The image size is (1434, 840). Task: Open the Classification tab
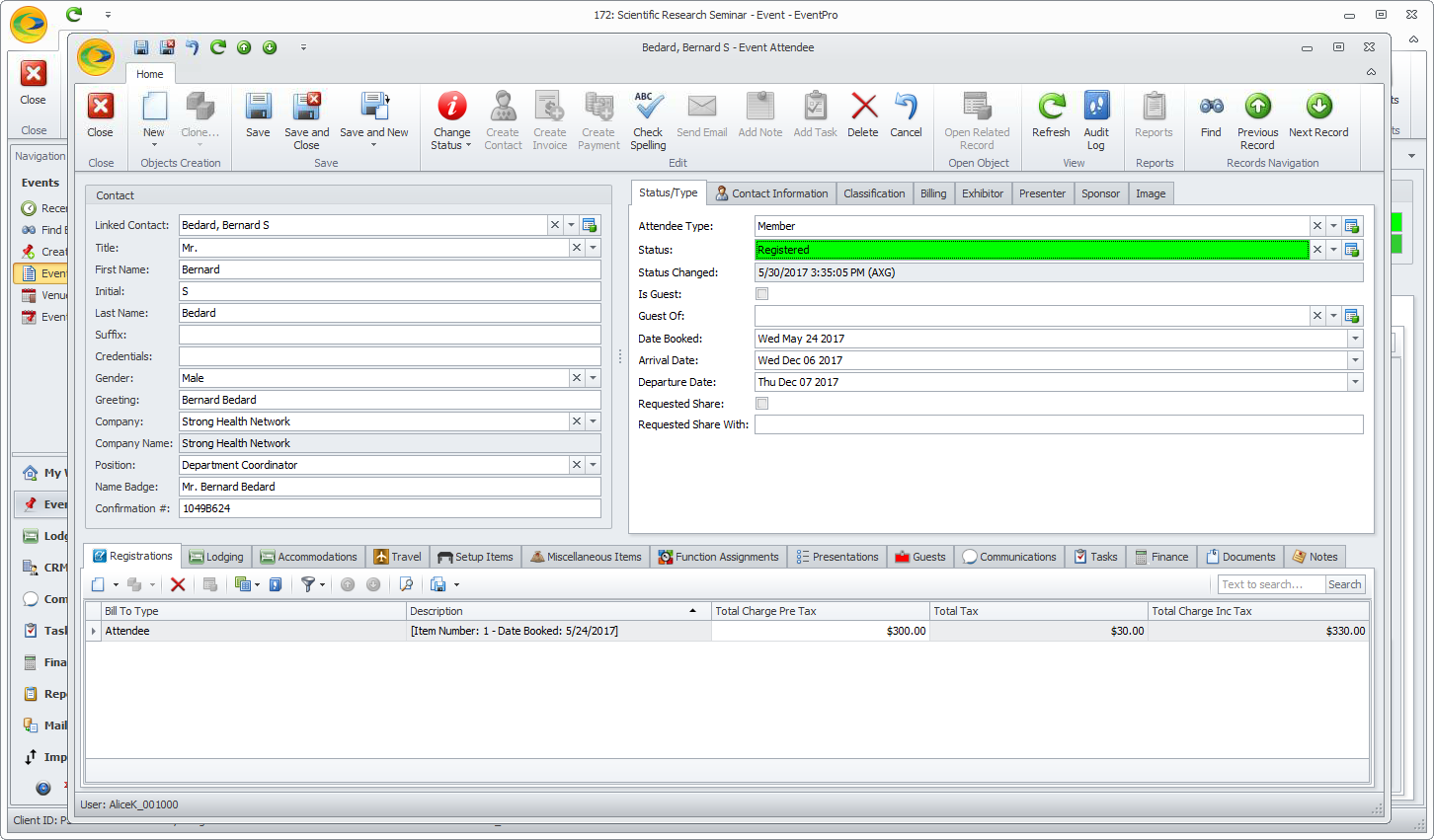pyautogui.click(x=874, y=193)
